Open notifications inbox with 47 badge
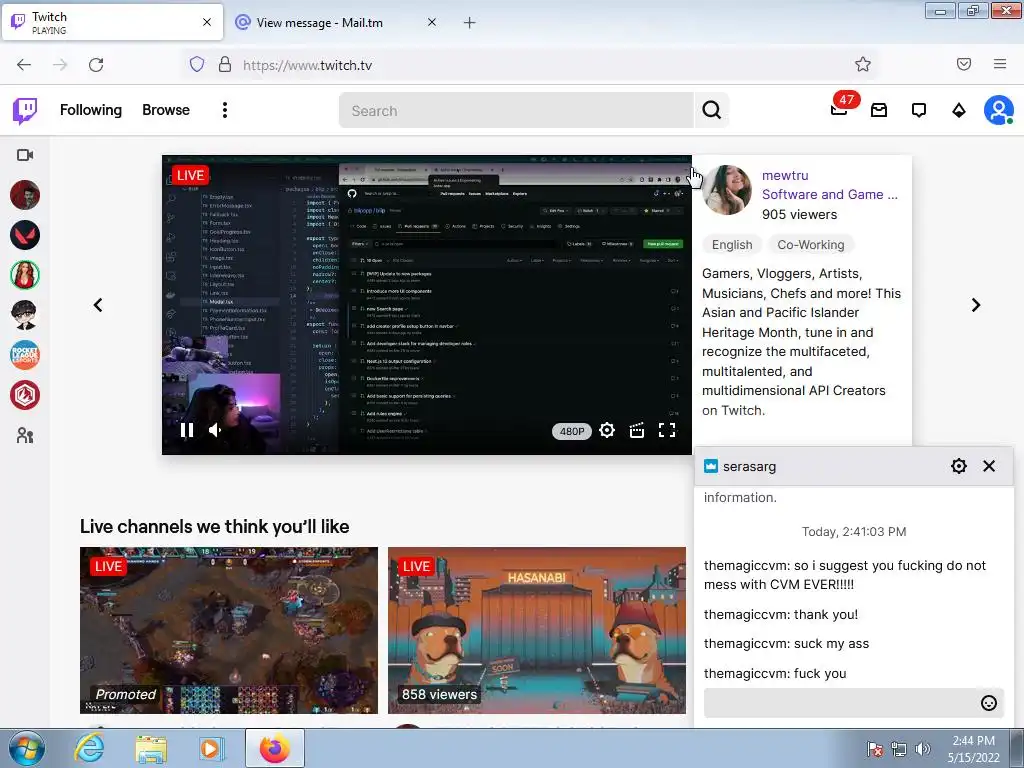Image resolution: width=1024 pixels, height=768 pixels. 840,109
